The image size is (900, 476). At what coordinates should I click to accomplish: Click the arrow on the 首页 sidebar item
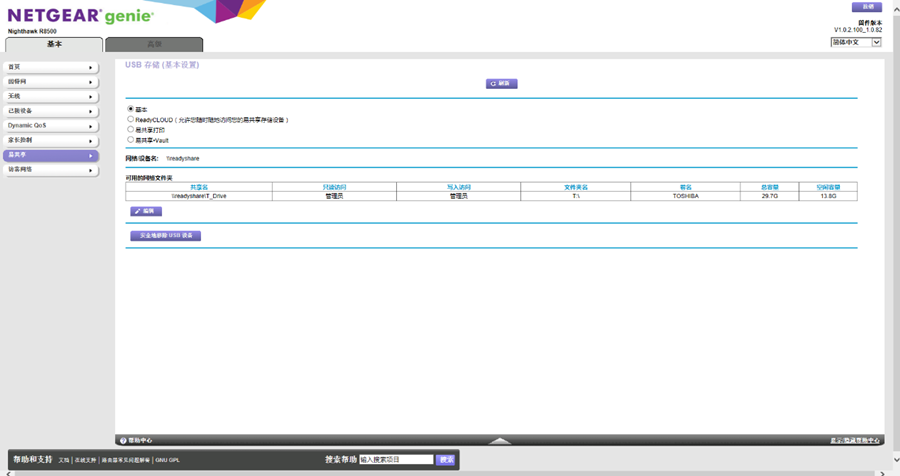click(91, 67)
